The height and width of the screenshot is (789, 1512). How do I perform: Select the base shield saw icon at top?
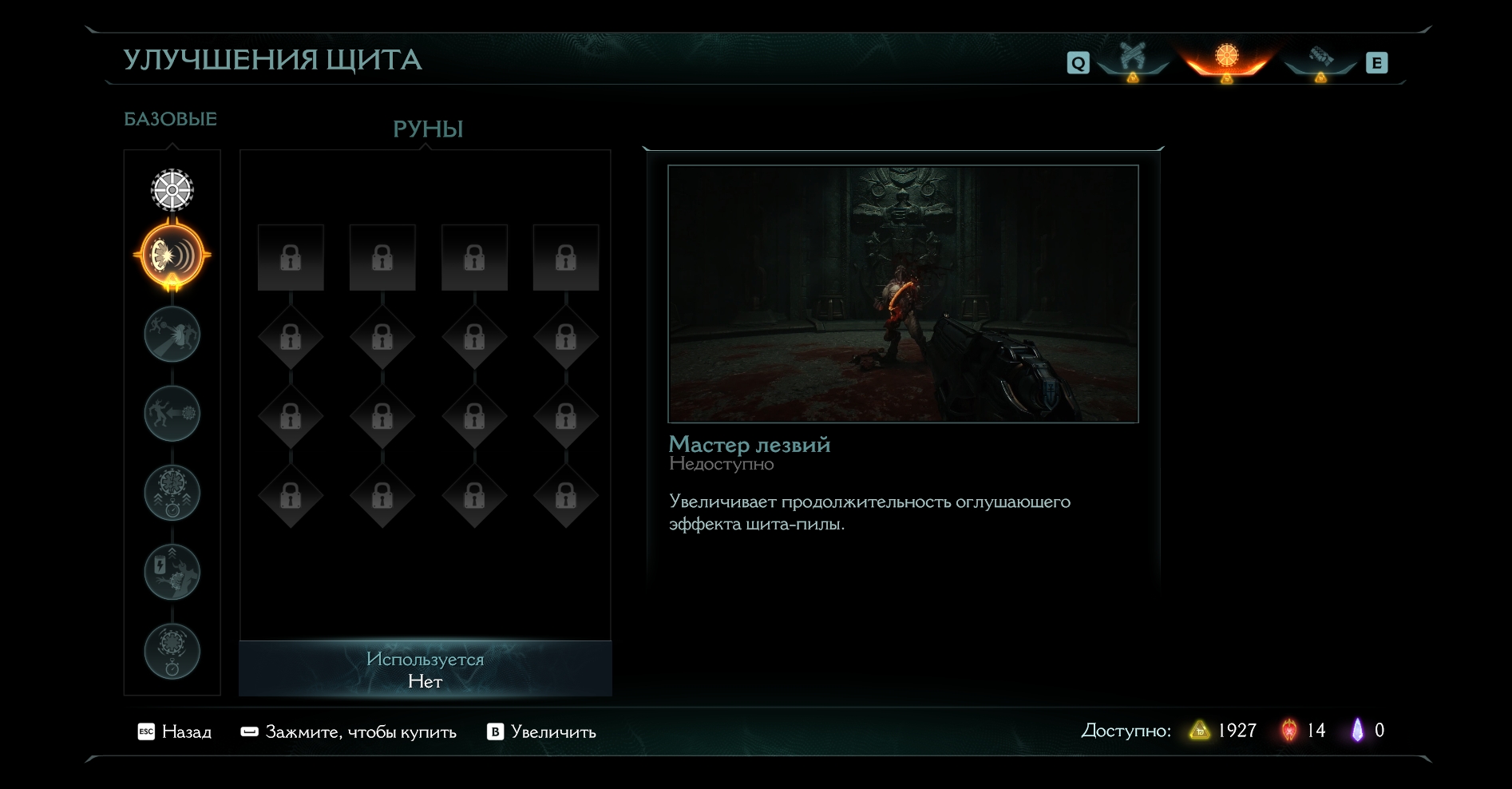[172, 190]
